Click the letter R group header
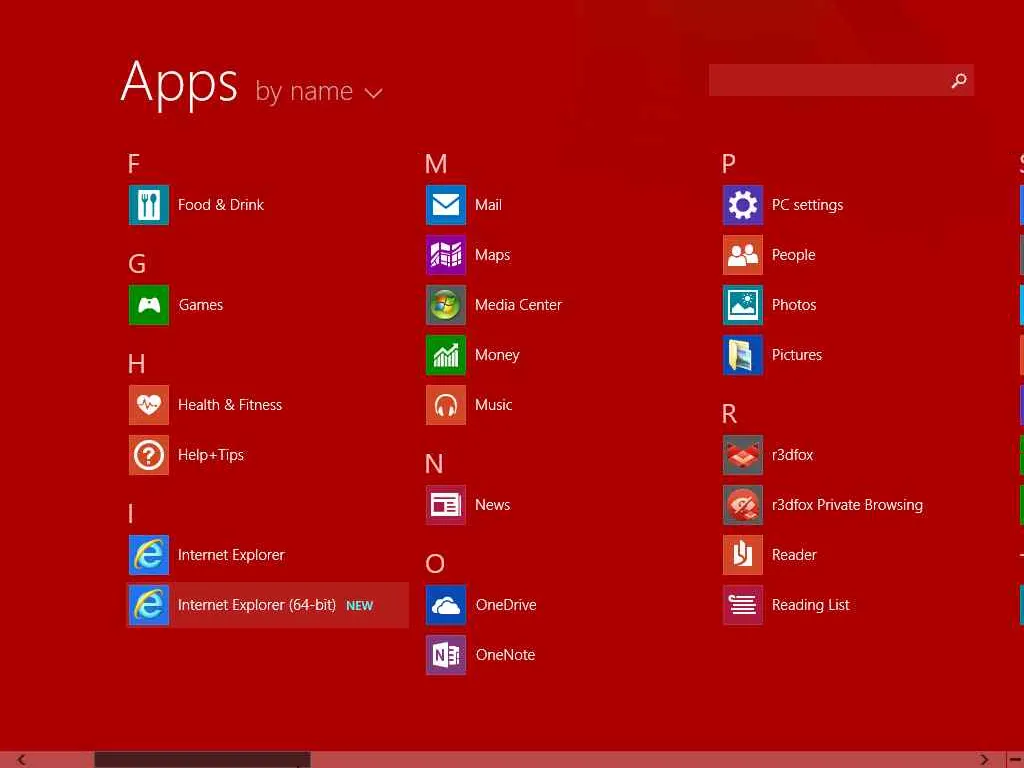 click(729, 414)
